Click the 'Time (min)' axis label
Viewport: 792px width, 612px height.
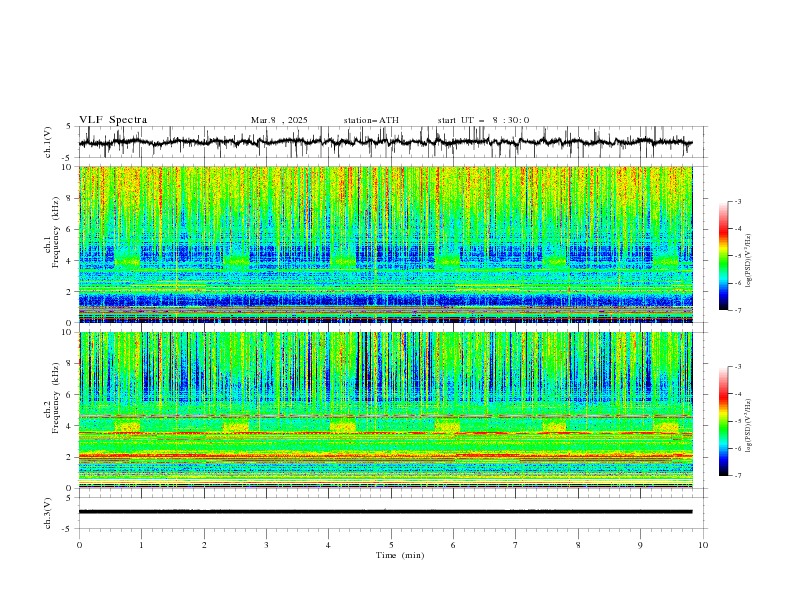point(400,555)
